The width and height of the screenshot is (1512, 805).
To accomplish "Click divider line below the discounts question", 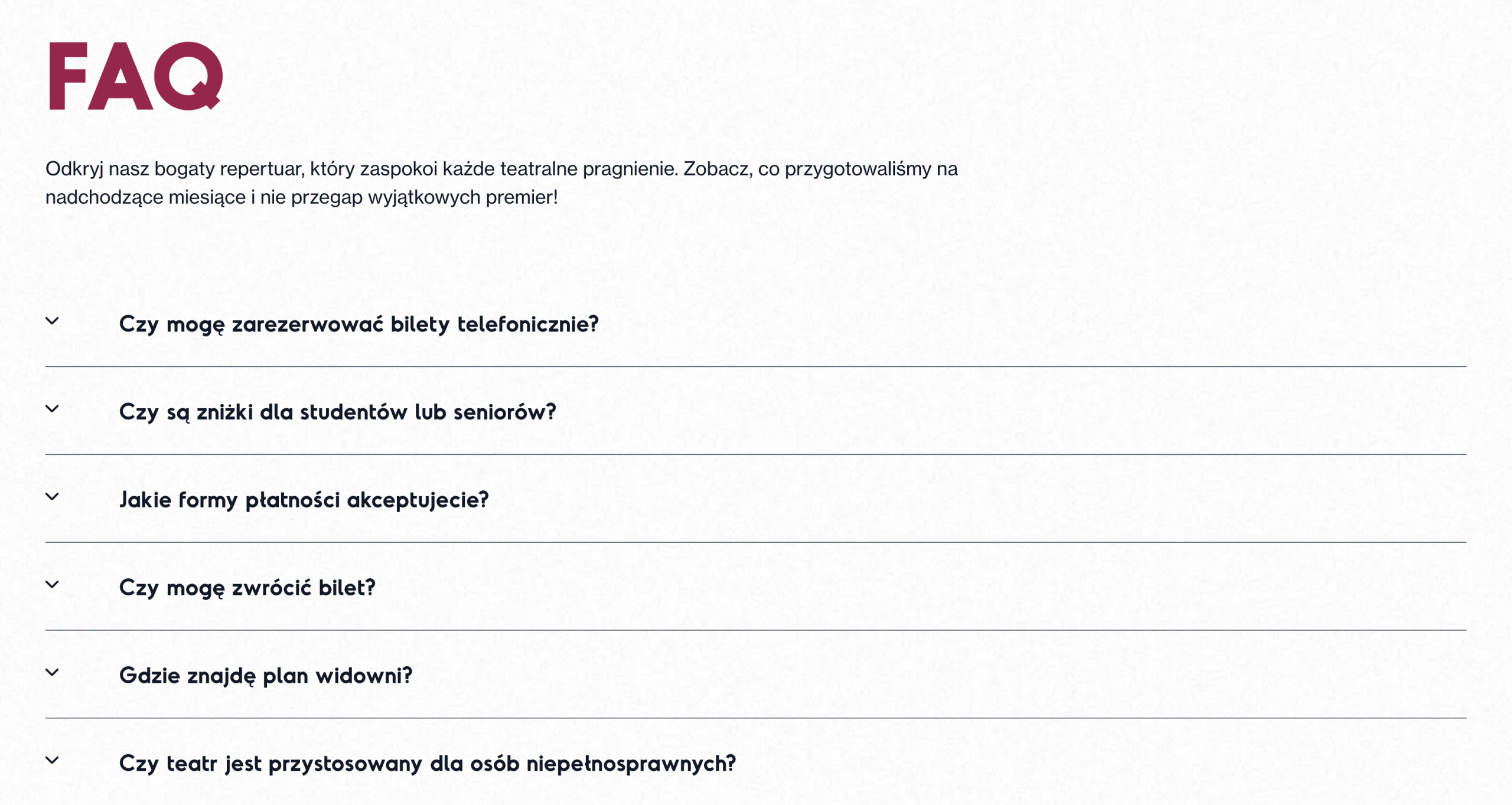I will point(755,455).
